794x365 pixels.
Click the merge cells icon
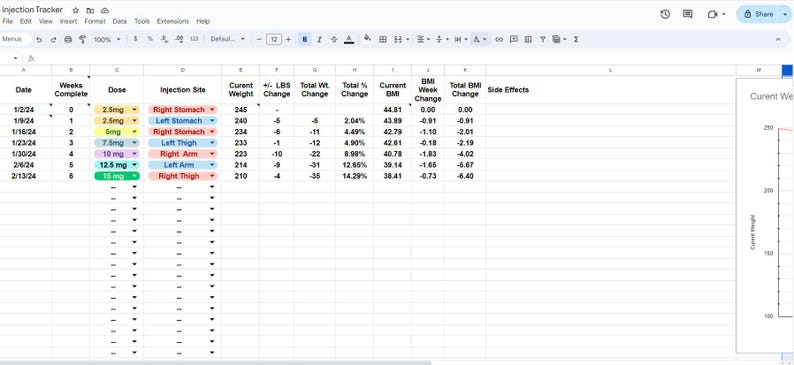tap(398, 39)
